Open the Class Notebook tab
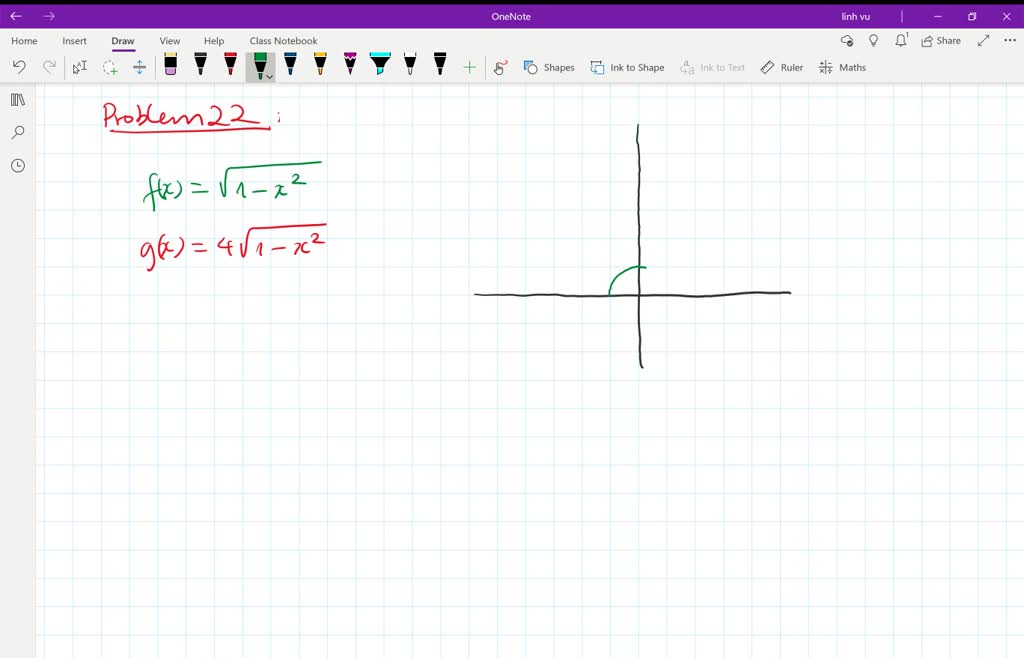Viewport: 1024px width, 658px height. (x=283, y=40)
